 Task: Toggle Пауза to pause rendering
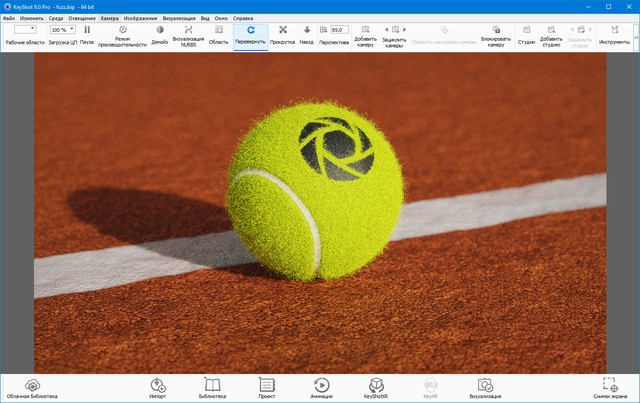(x=87, y=36)
